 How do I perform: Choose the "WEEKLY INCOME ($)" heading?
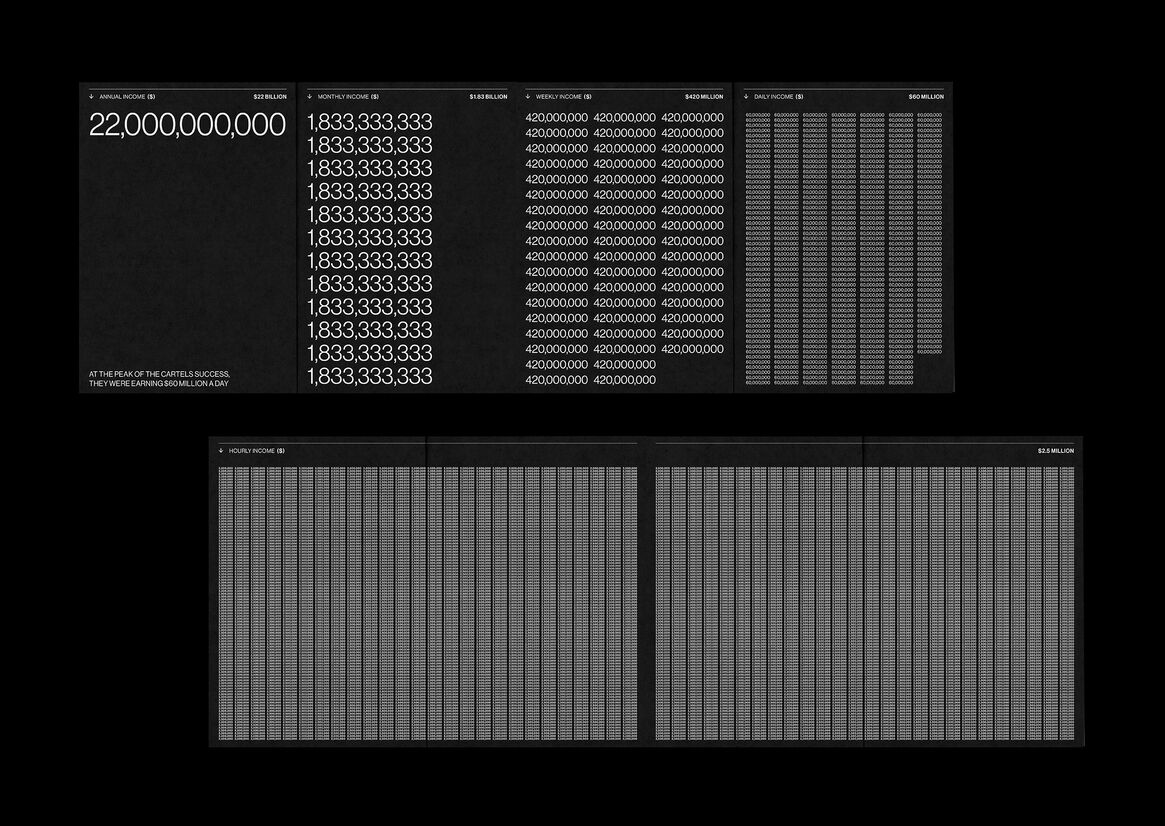click(563, 97)
